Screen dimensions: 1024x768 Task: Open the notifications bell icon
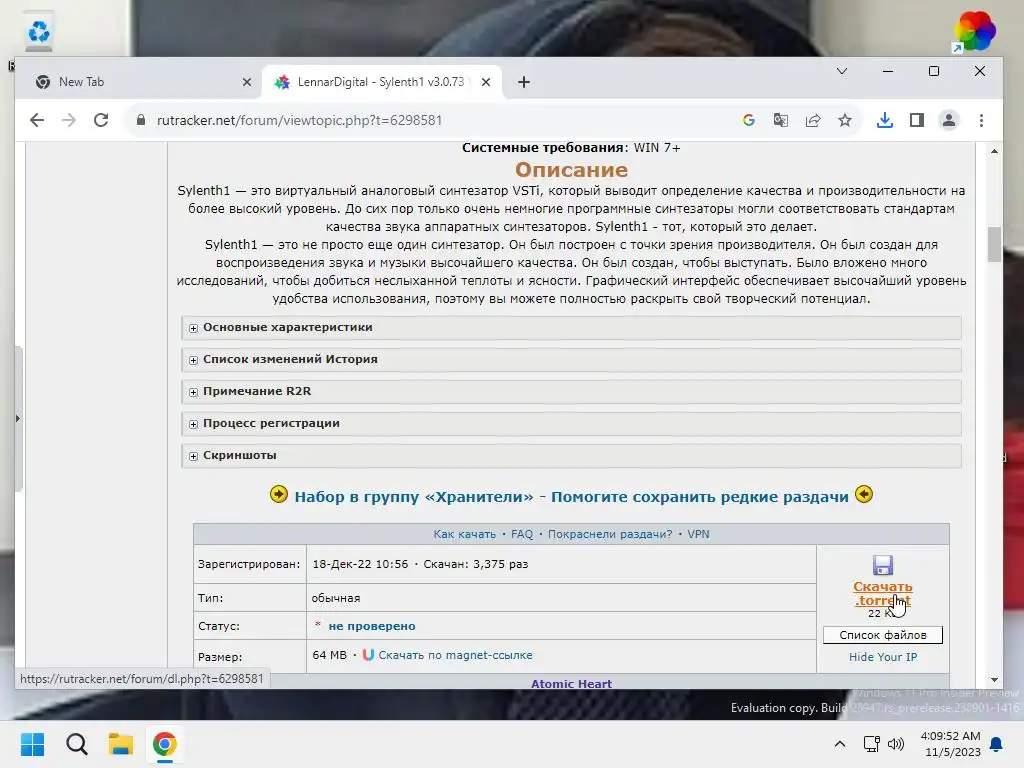pyautogui.click(x=997, y=744)
